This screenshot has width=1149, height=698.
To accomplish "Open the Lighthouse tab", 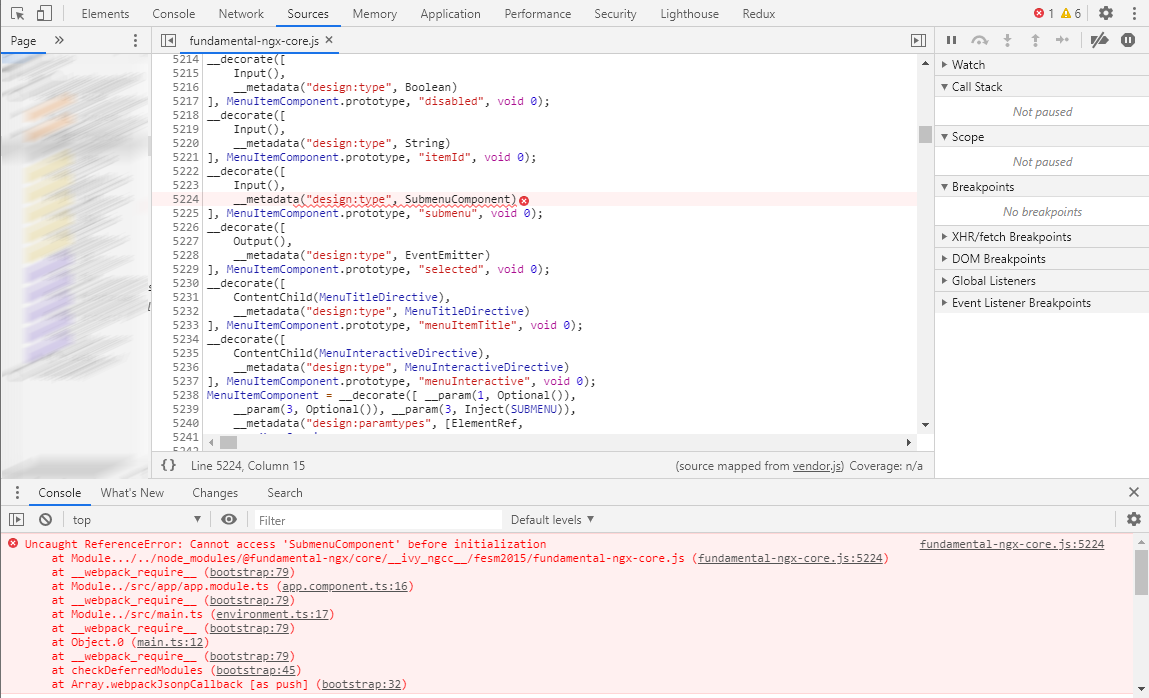I will coord(689,13).
